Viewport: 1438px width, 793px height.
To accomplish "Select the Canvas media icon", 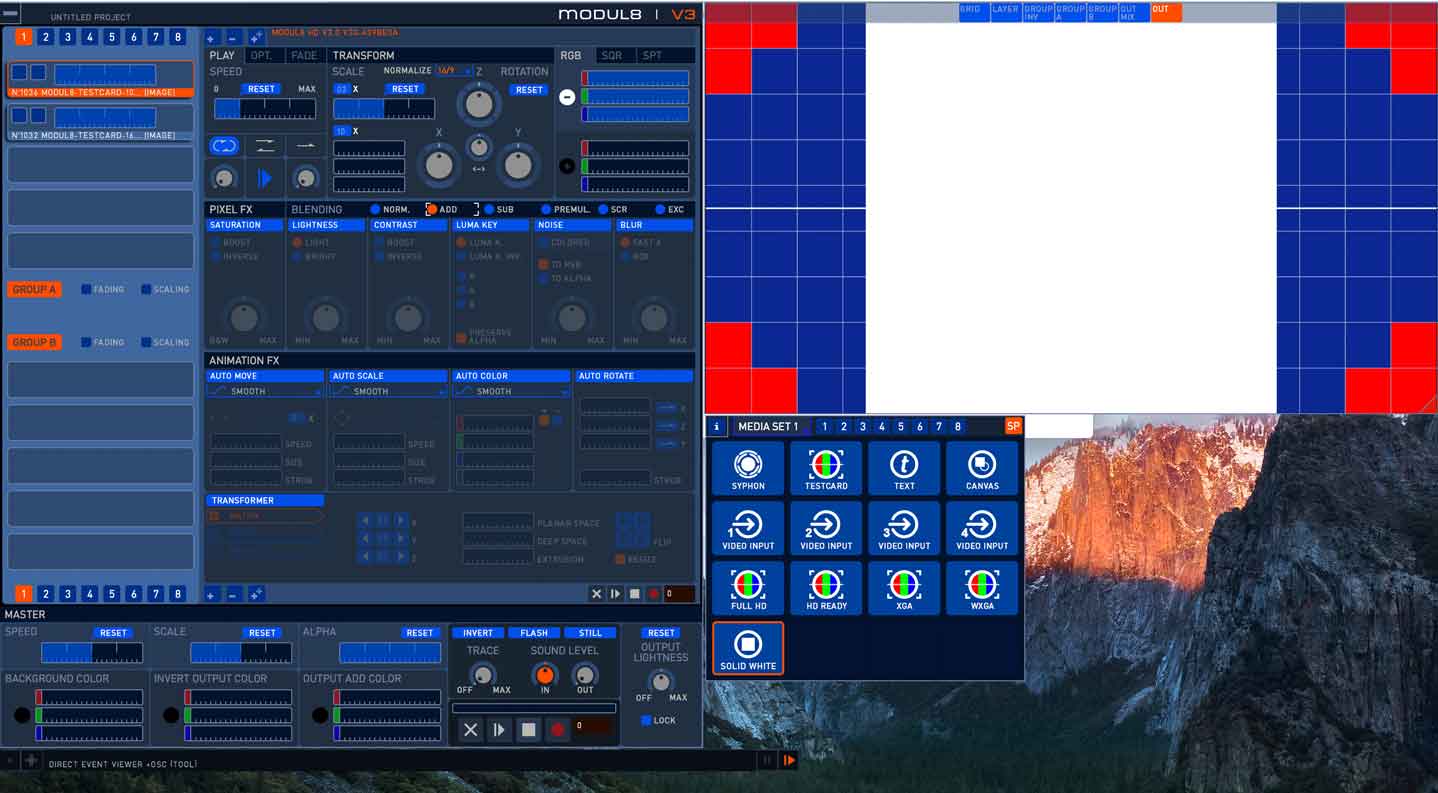I will coord(982,468).
